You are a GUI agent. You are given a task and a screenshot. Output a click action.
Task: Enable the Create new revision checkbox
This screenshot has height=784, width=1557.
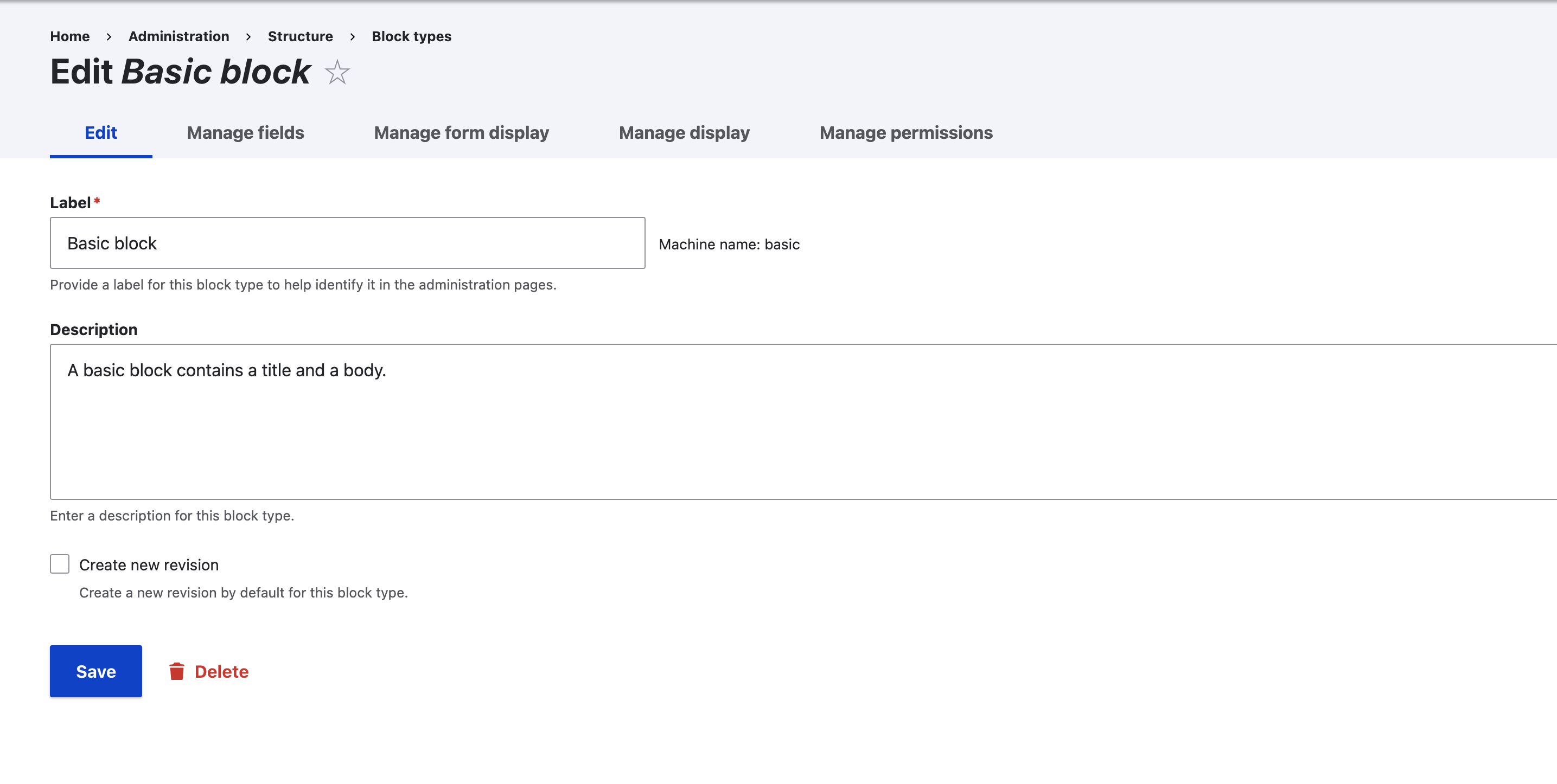click(59, 563)
